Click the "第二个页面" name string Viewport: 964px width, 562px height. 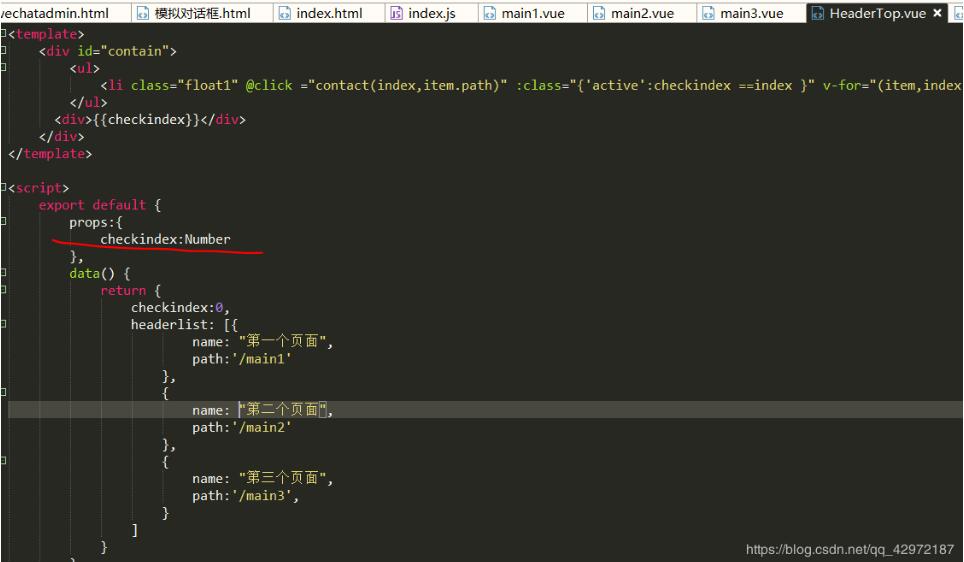[282, 410]
